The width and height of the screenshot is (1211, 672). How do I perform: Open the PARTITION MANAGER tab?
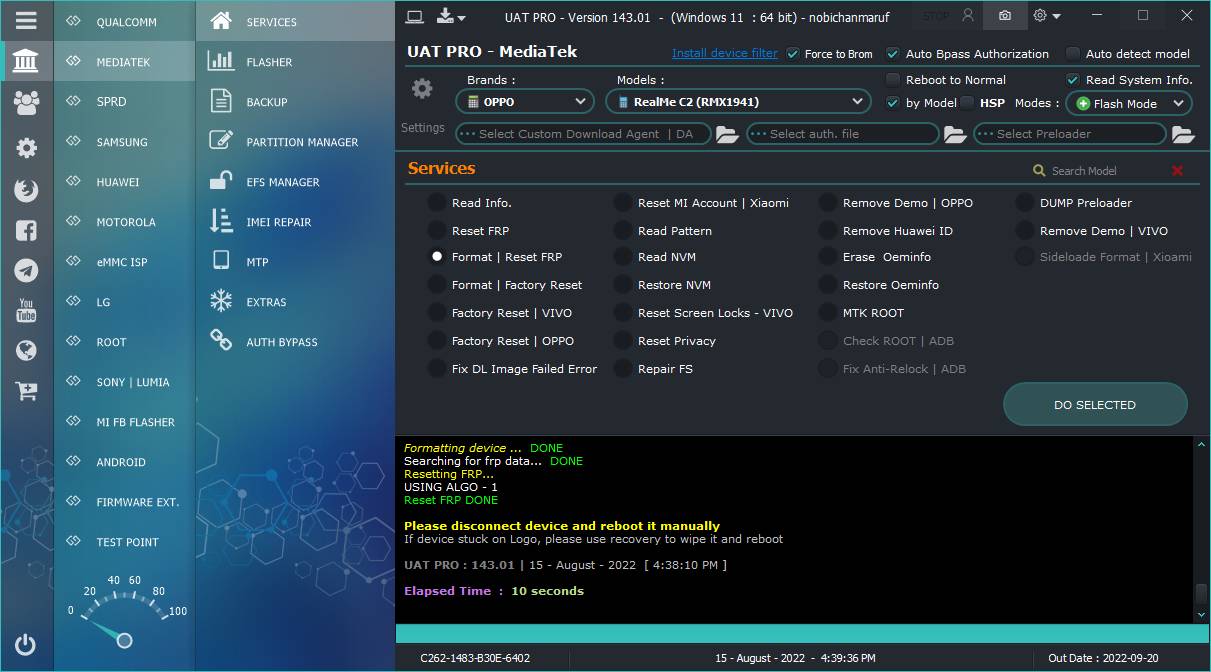click(295, 142)
